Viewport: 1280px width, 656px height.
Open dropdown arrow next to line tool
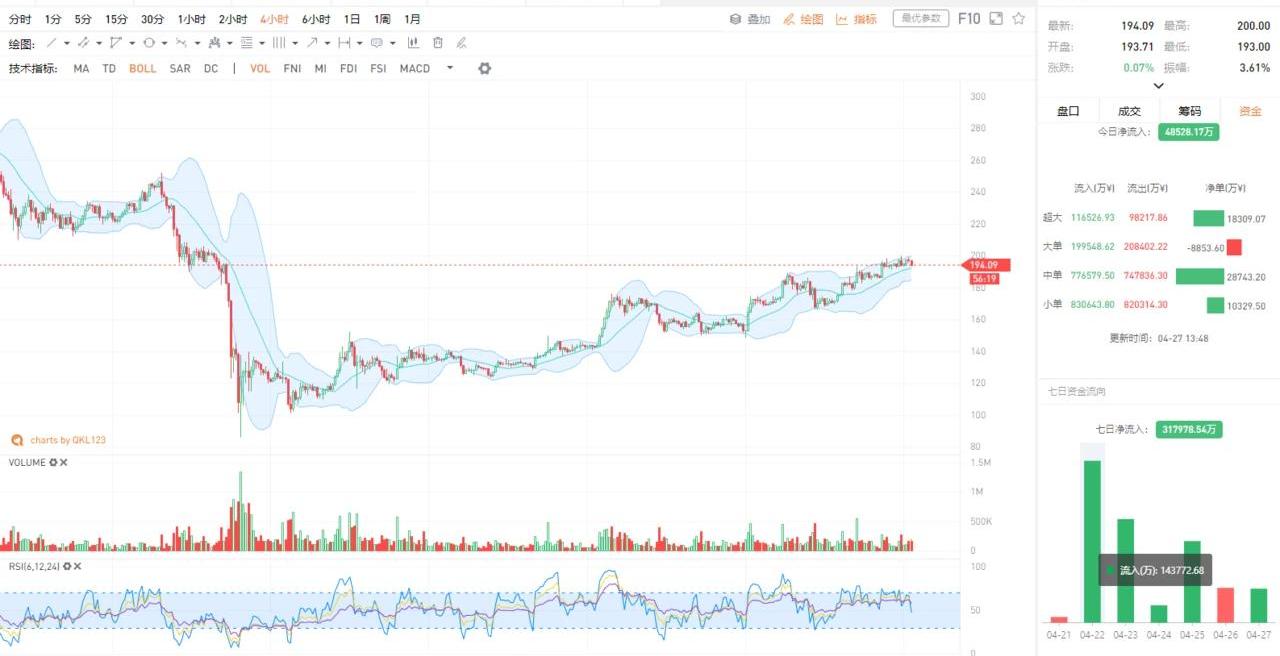point(67,43)
